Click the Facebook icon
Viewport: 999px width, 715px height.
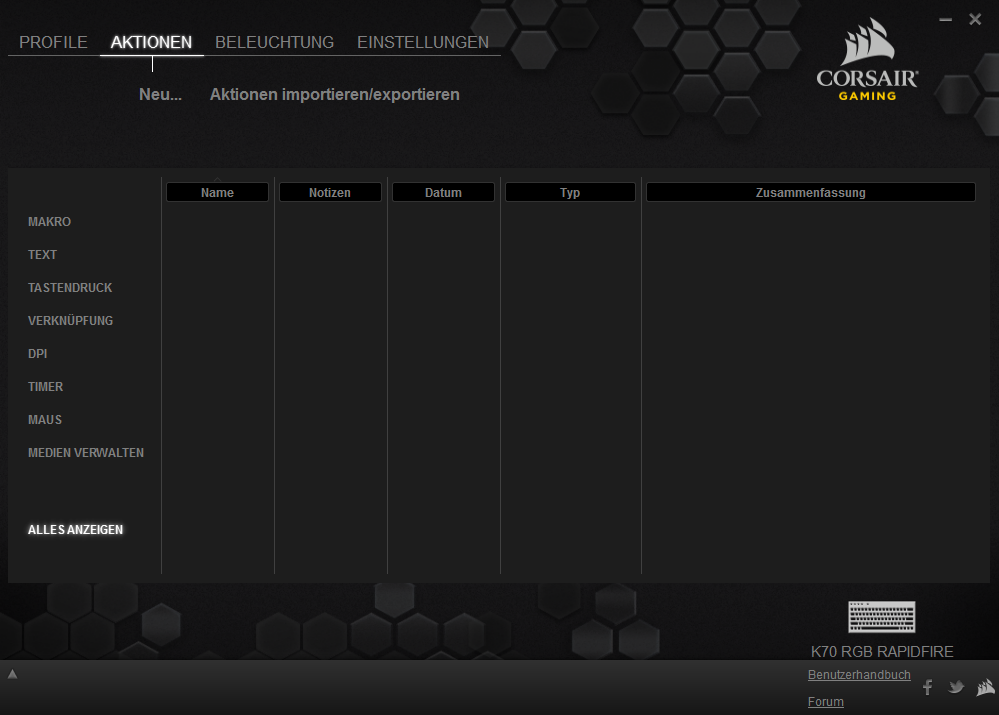[x=927, y=687]
